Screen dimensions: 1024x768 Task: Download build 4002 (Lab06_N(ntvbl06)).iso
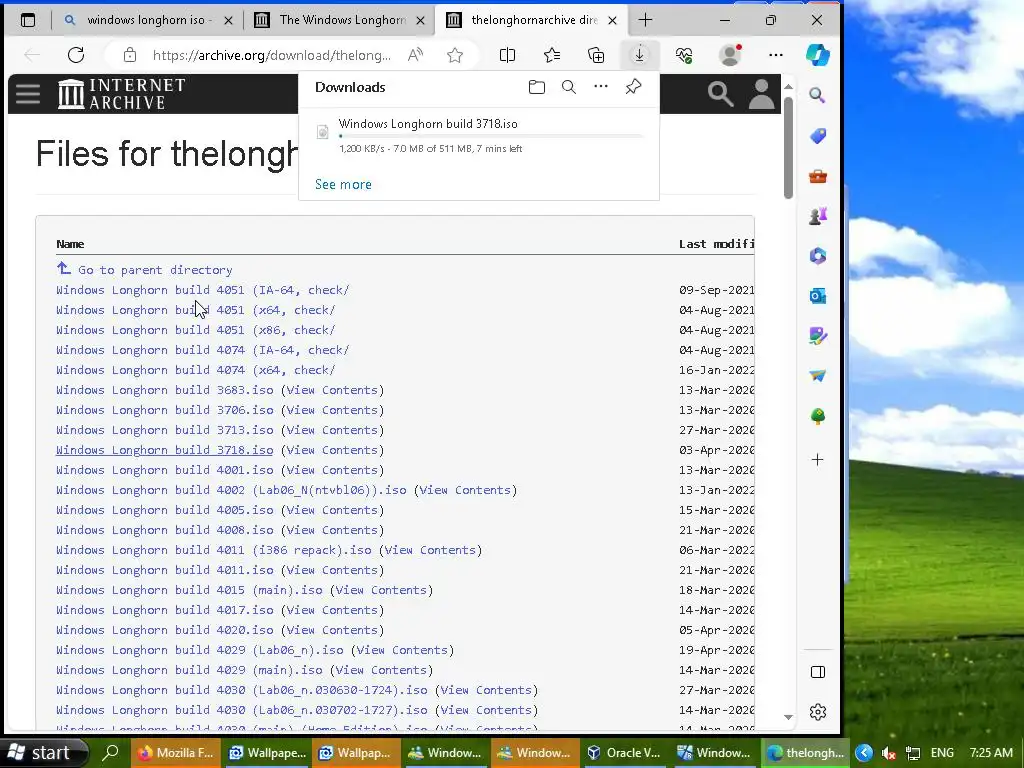click(231, 490)
